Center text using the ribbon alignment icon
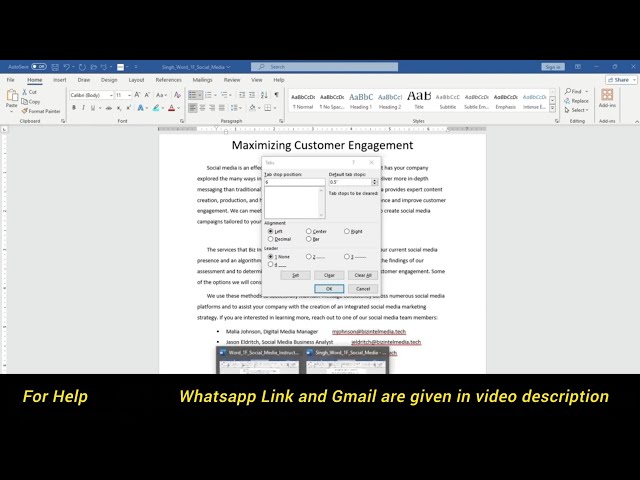Screen dimensions: 640x480 pyautogui.click(x=202, y=108)
